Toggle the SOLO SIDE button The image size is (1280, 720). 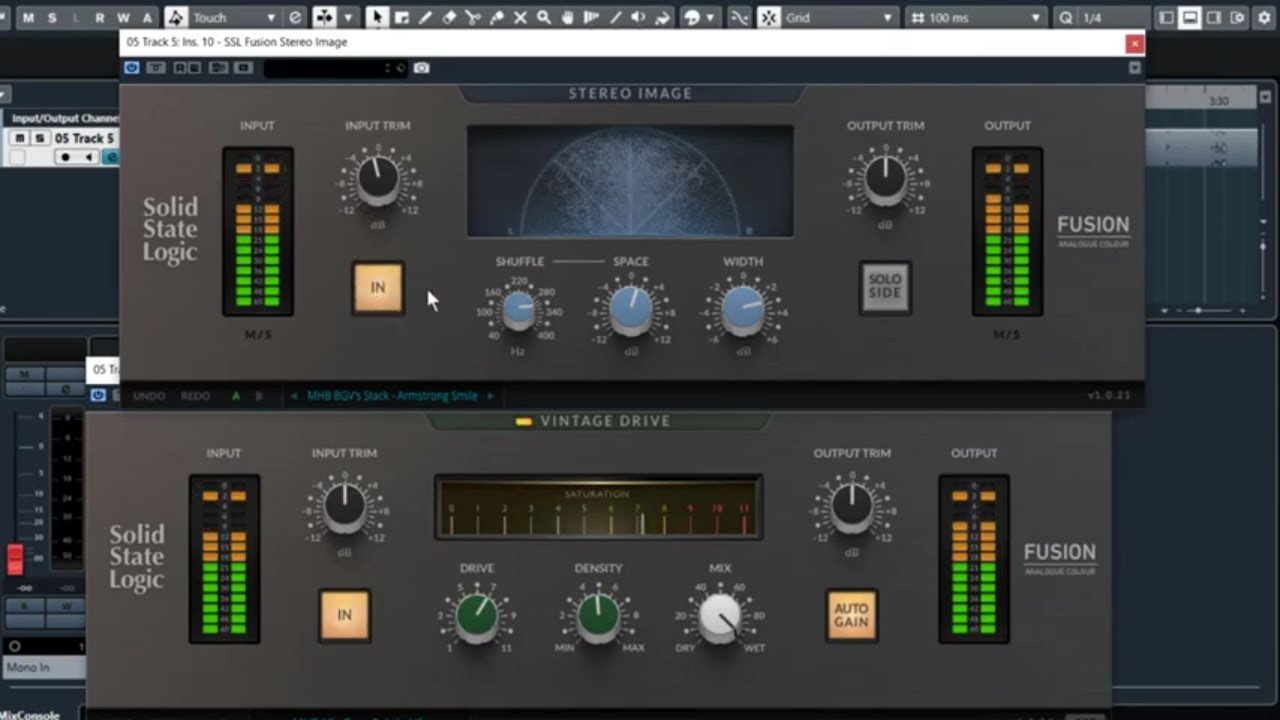coord(885,287)
